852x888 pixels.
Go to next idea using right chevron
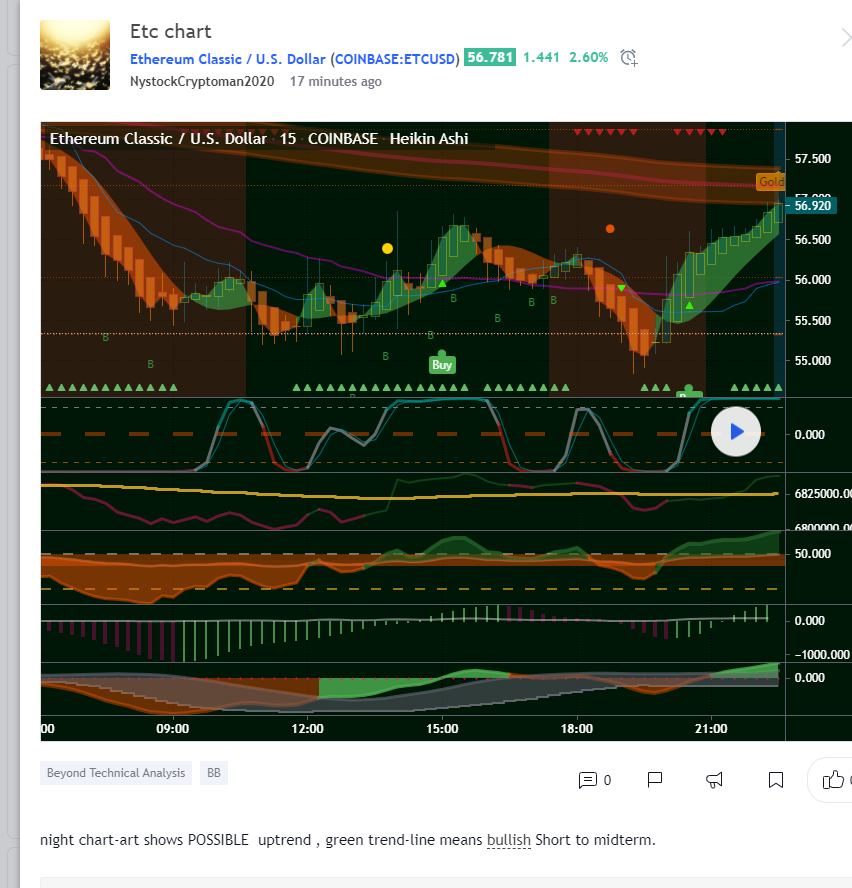[845, 39]
